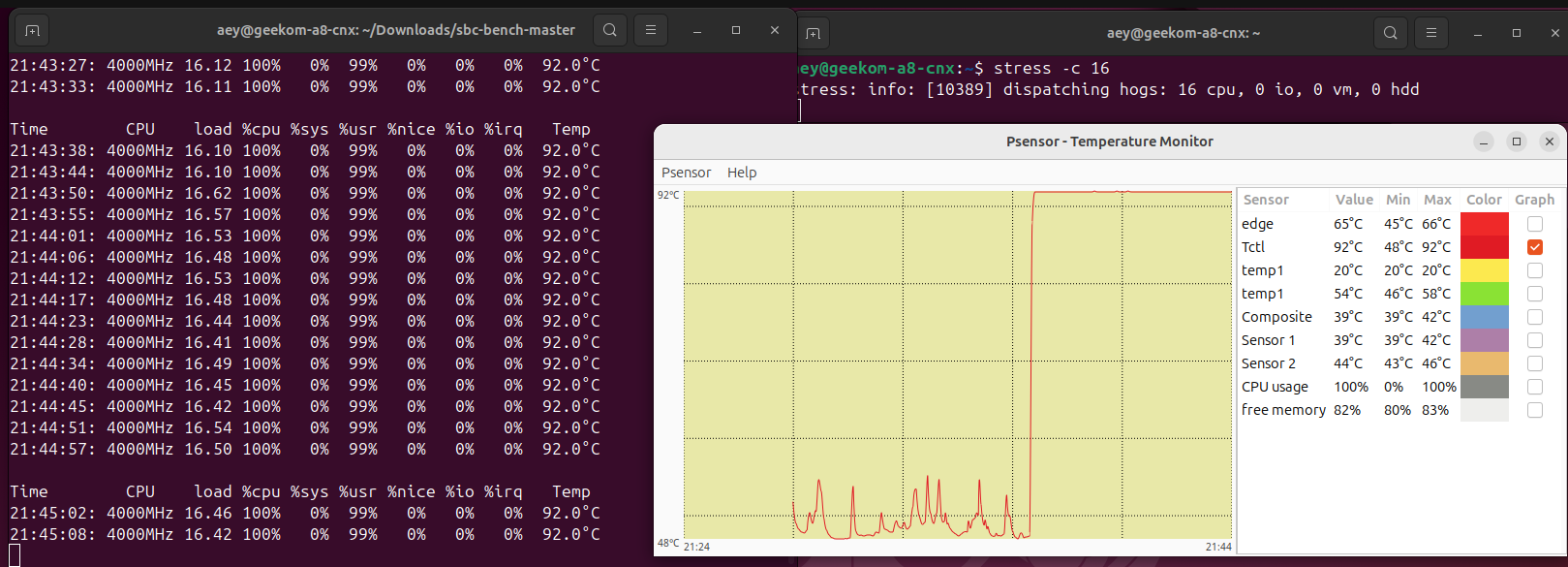Enable graph for Composite sensor
The height and width of the screenshot is (567, 1568).
click(x=1535, y=317)
